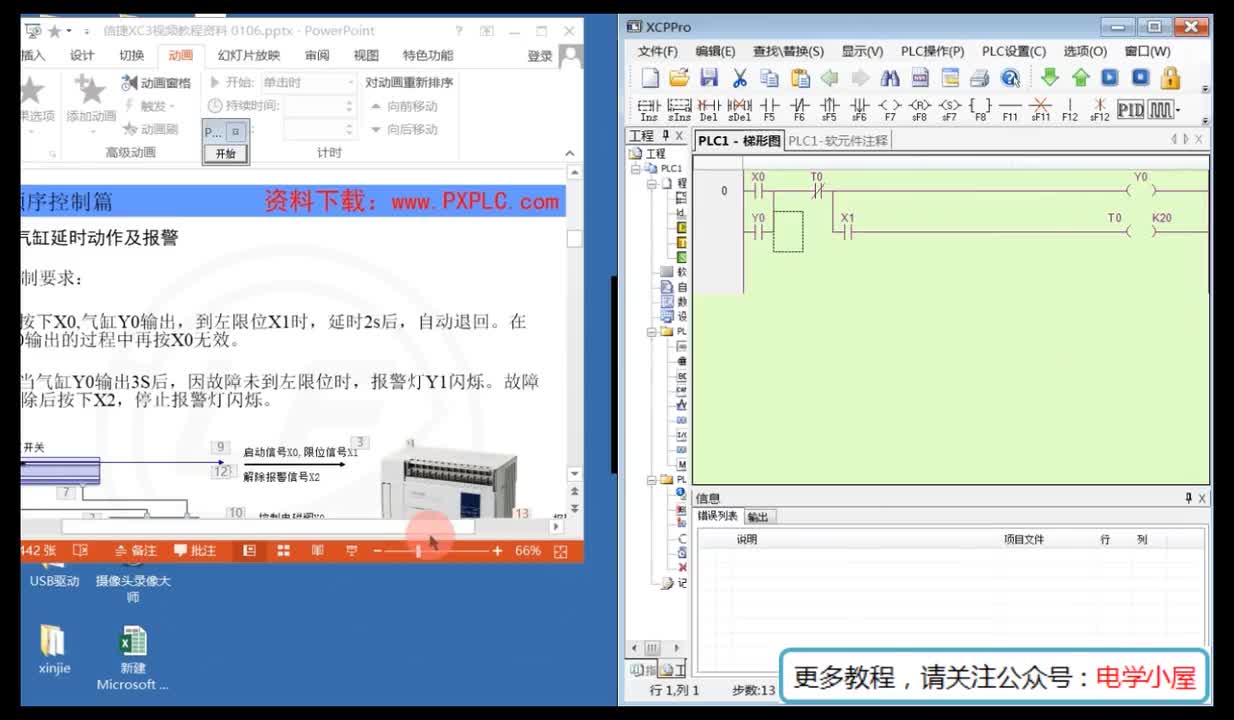Viewport: 1234px width, 720px height.
Task: Open PowerPoint 特色功能 ribbon tab
Action: (428, 56)
